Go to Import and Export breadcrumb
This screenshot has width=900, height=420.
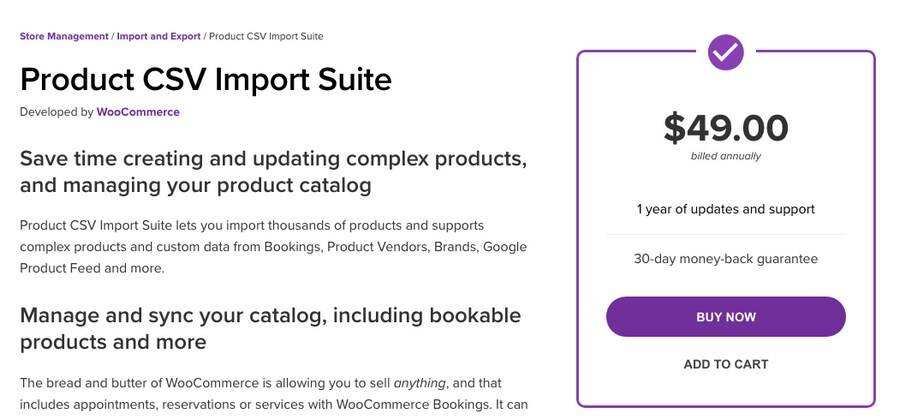point(158,36)
